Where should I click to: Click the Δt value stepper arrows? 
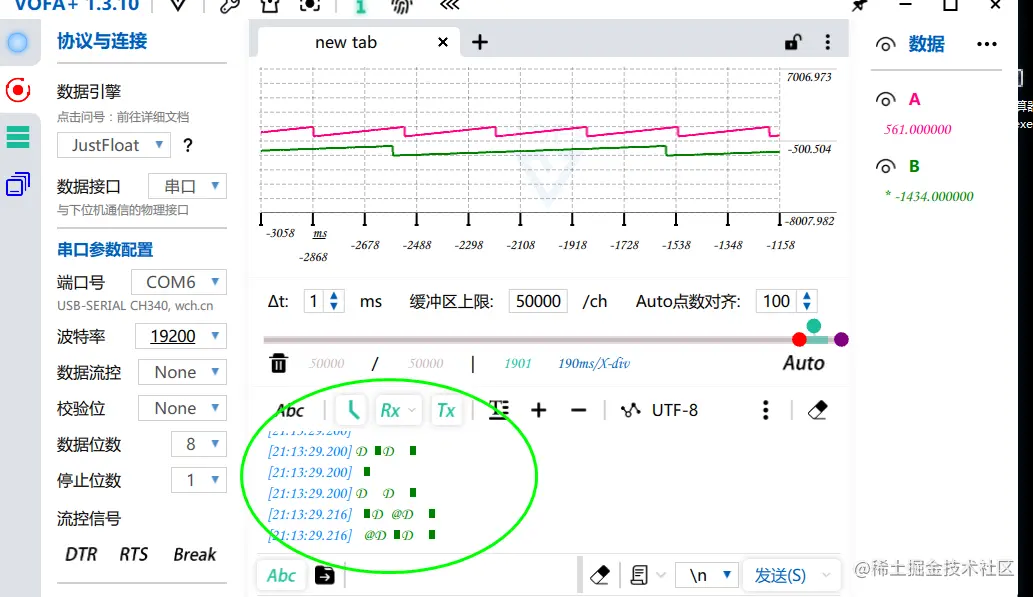334,301
